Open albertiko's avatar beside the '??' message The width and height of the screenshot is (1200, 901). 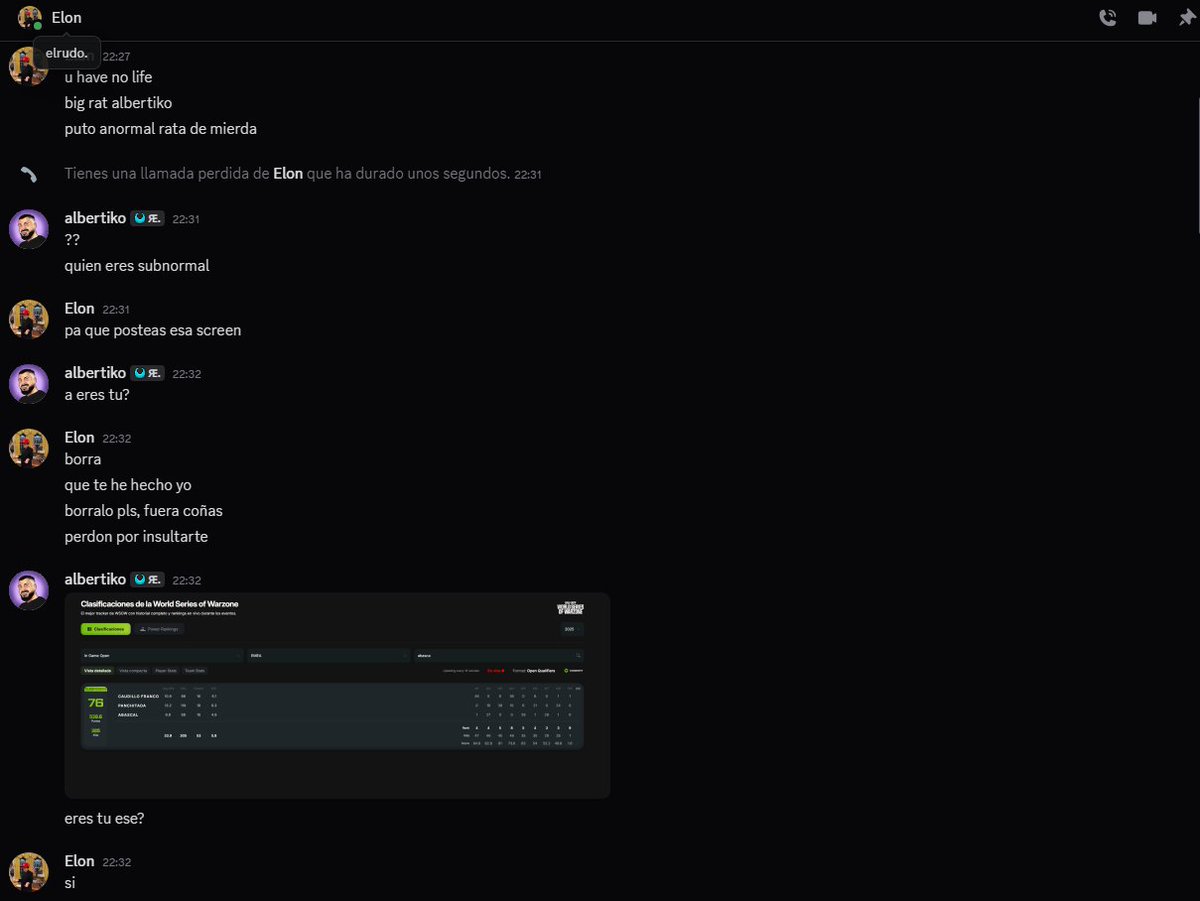[29, 229]
